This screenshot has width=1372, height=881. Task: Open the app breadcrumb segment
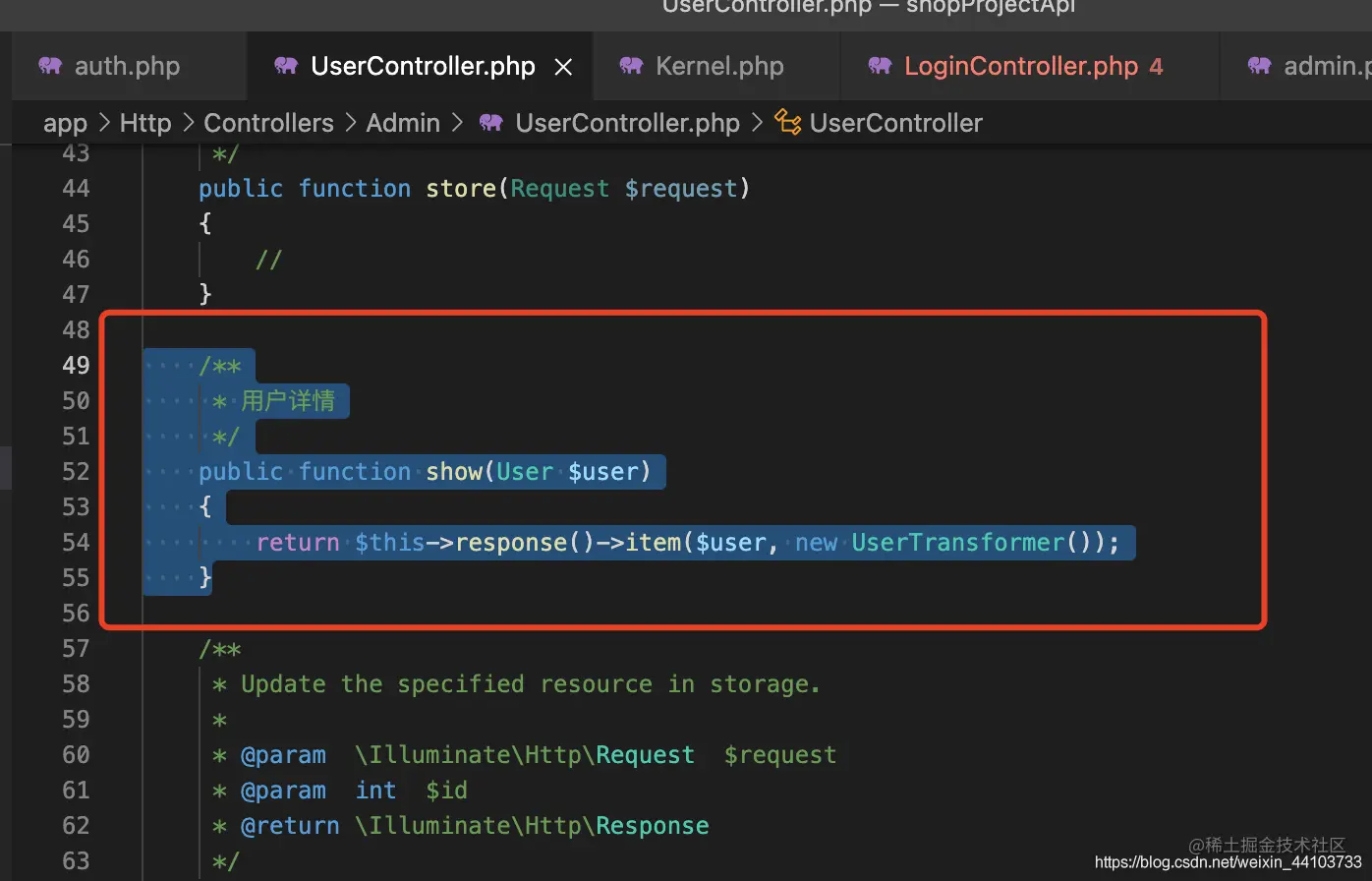(x=66, y=123)
